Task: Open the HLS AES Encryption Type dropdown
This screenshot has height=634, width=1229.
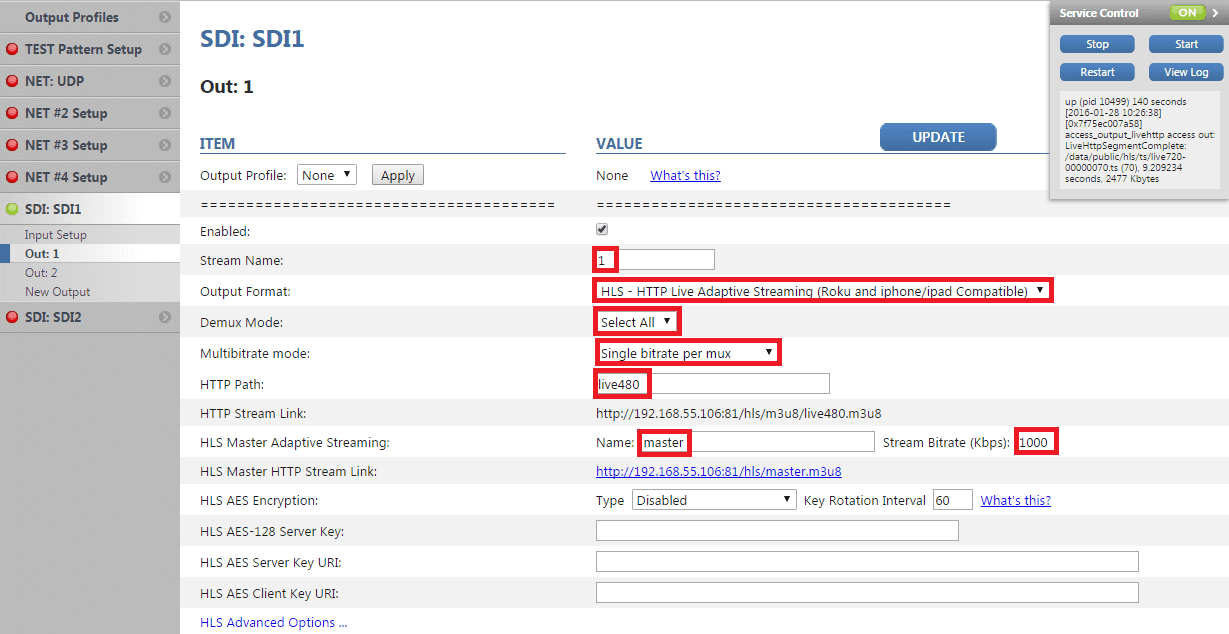Action: tap(713, 500)
